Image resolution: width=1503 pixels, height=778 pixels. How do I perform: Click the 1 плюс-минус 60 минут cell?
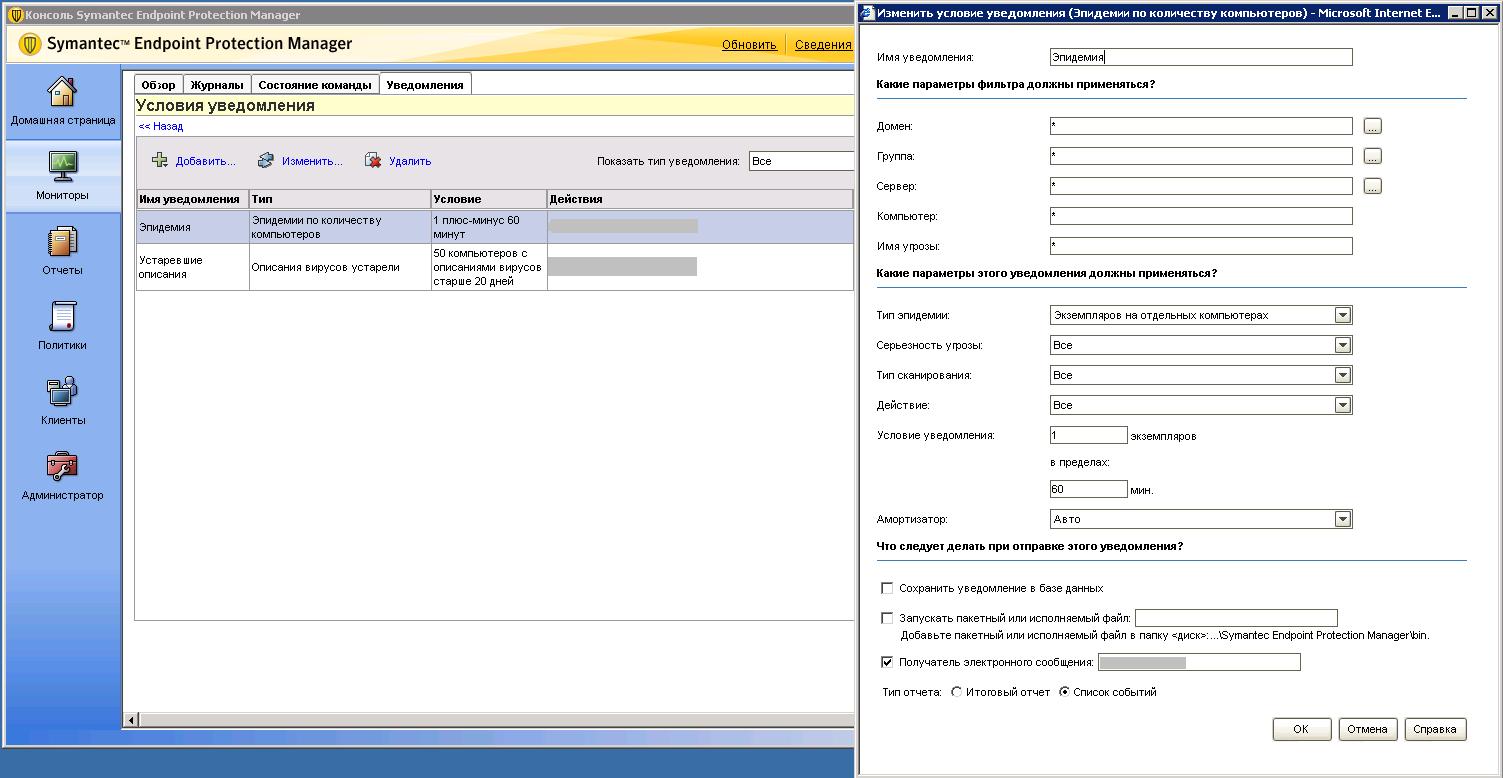click(x=489, y=227)
